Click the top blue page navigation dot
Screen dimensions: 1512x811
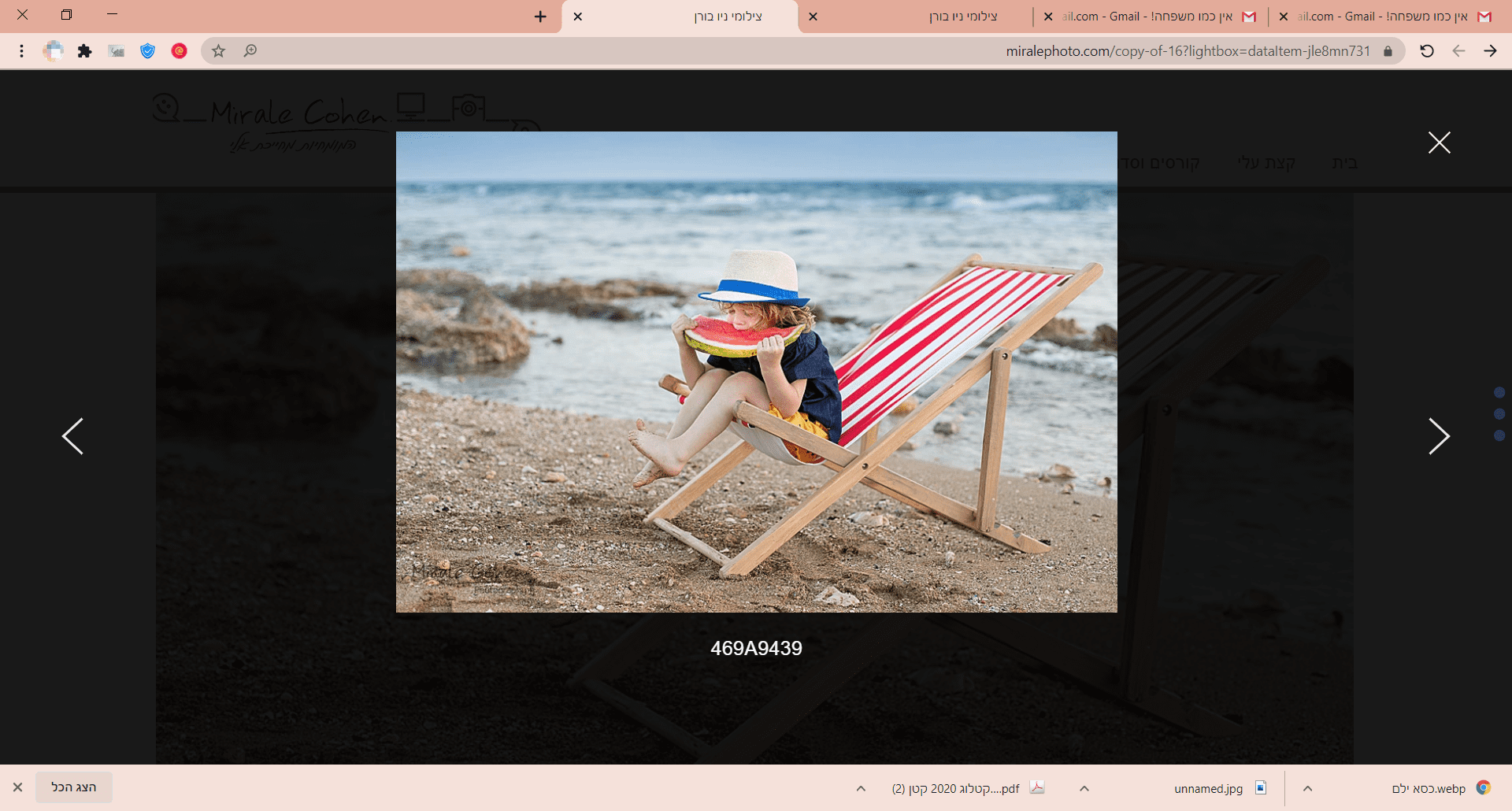1499,393
